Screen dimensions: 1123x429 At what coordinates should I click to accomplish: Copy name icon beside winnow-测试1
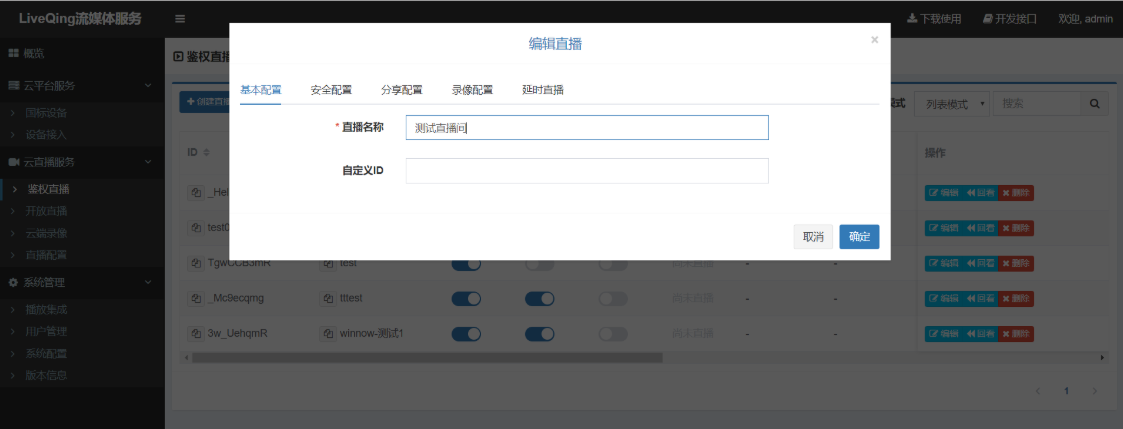point(327,333)
